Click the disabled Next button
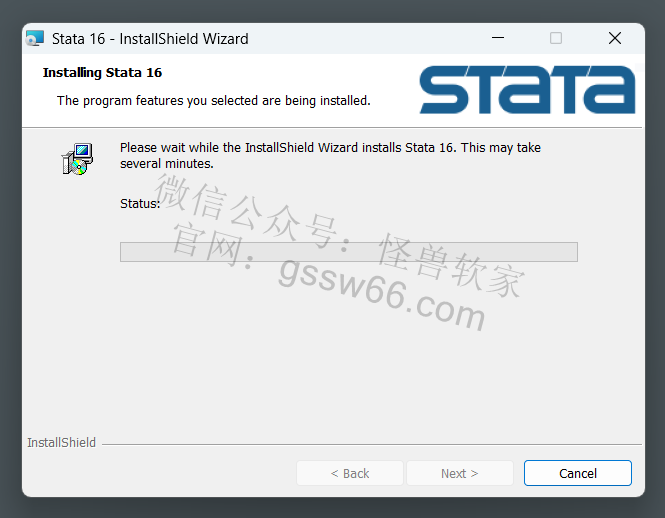 point(460,473)
